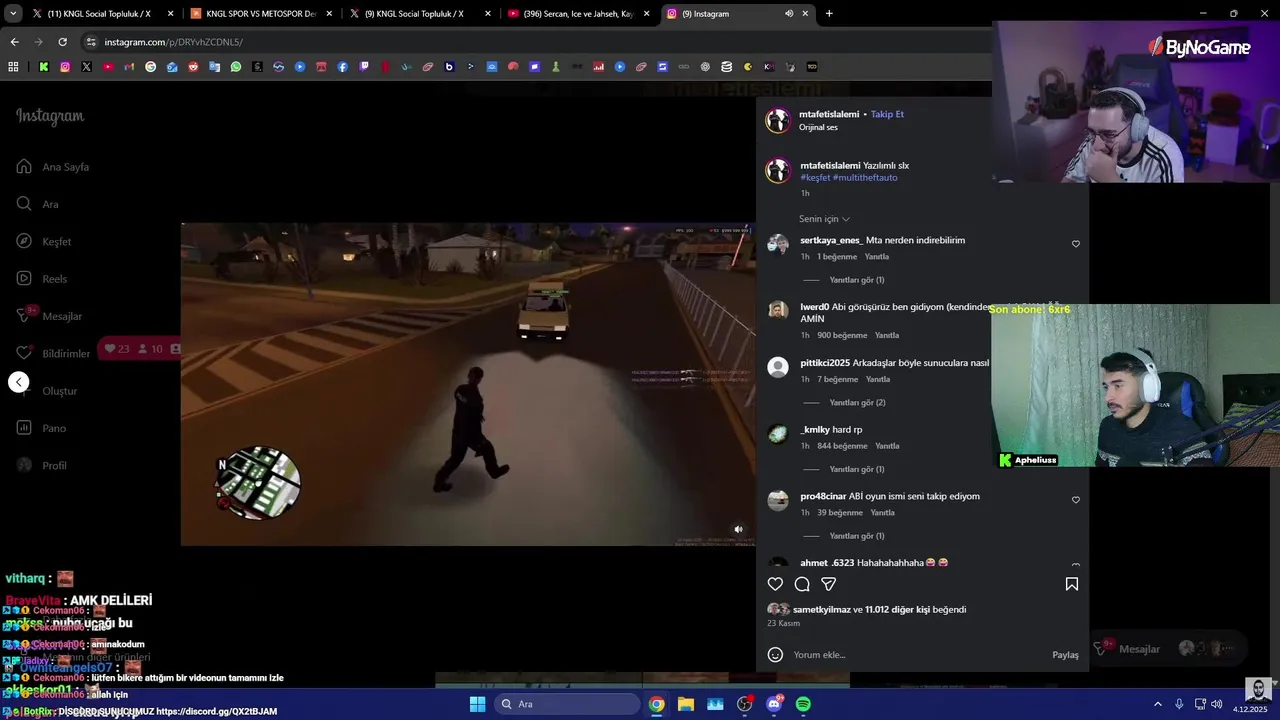
Task: Click the #keşfet hashtag link
Action: point(815,178)
